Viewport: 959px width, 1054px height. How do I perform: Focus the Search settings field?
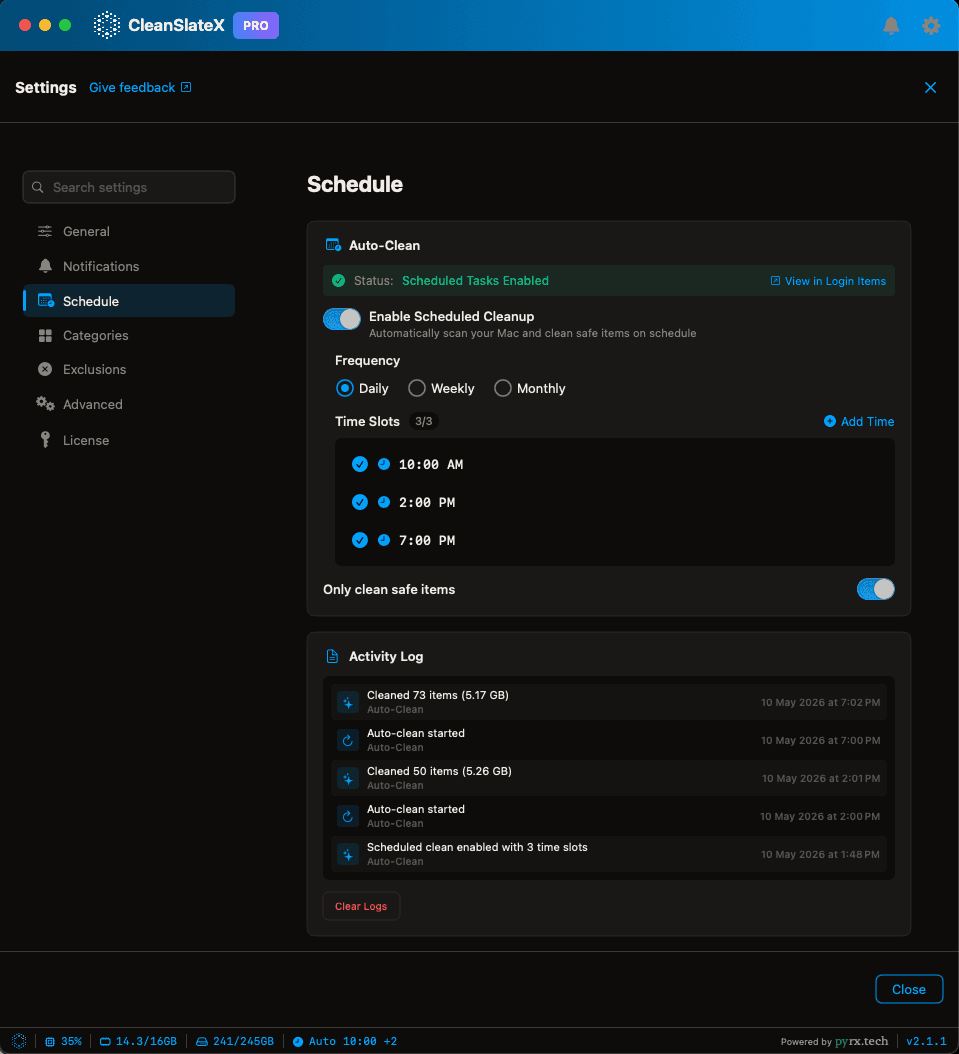pos(129,187)
